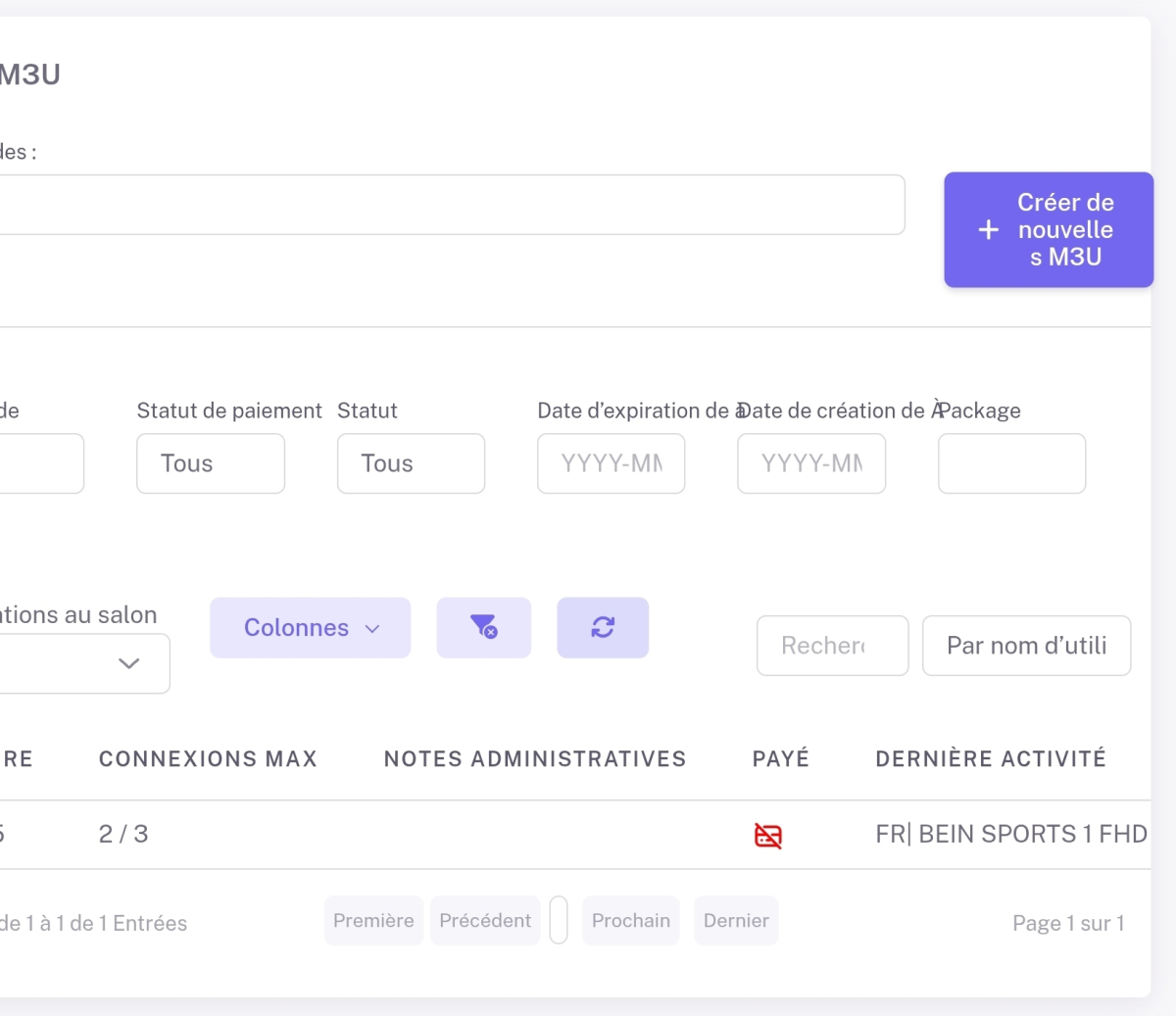Viewport: 1176px width, 1016px height.
Task: Click the Recherche search input
Action: pyautogui.click(x=832, y=646)
